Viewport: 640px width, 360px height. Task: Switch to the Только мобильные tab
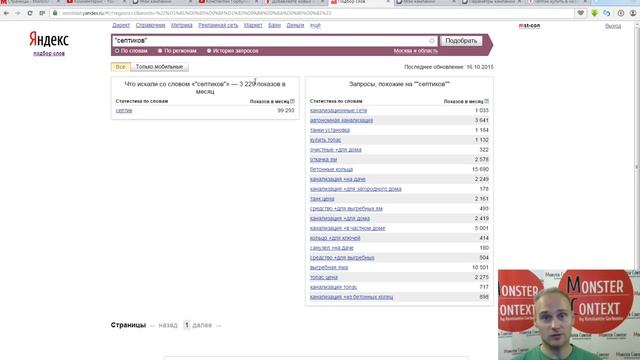[x=159, y=67]
